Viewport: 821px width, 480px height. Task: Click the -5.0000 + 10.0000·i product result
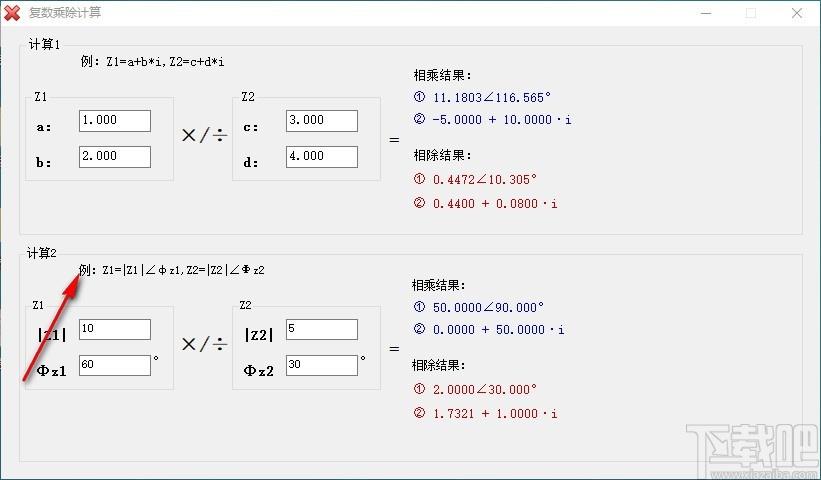click(502, 119)
